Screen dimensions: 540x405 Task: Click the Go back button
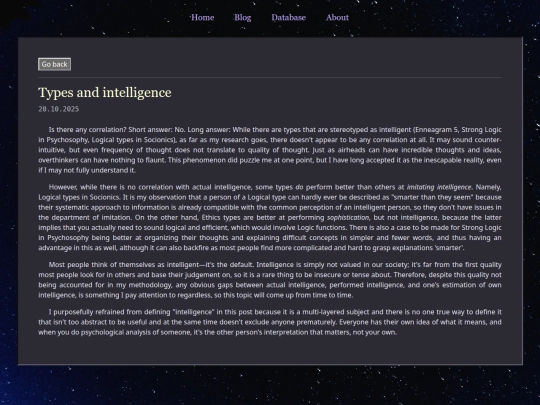click(x=54, y=64)
